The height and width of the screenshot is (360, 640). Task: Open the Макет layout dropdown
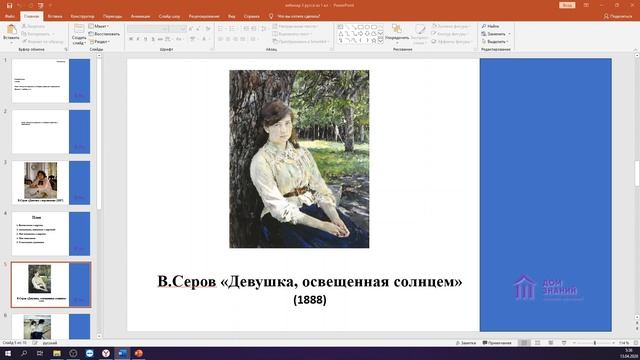pyautogui.click(x=99, y=26)
